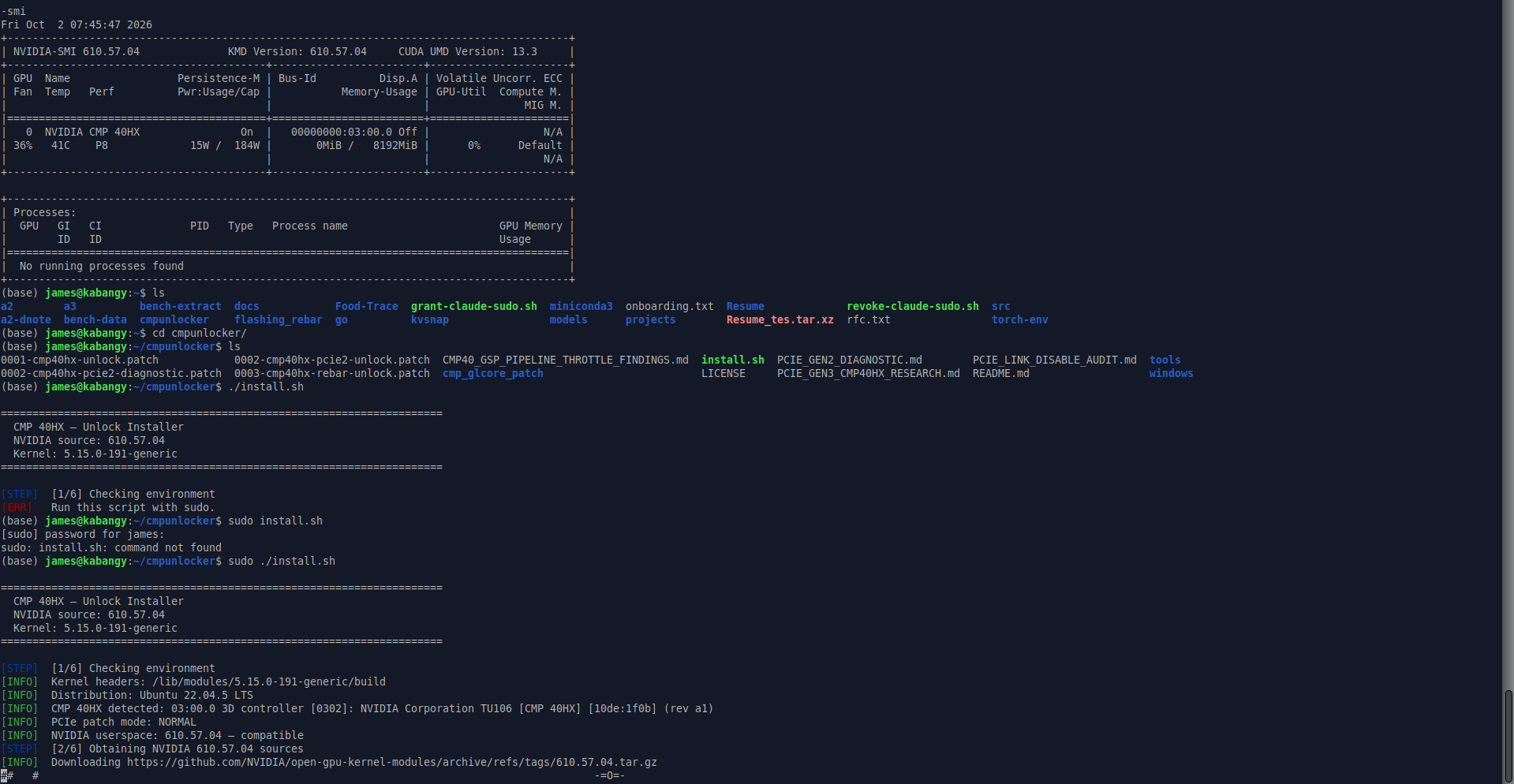Click the 'Food-Trace' directory name
1514x784 pixels.
coord(367,306)
